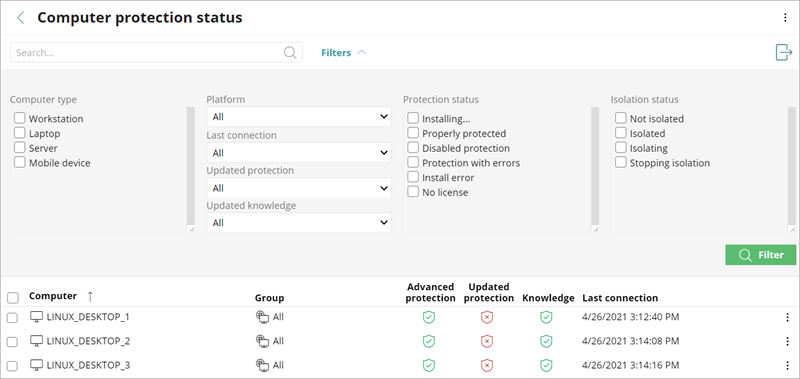
Task: Check the Not isolated status
Action: (x=620, y=118)
